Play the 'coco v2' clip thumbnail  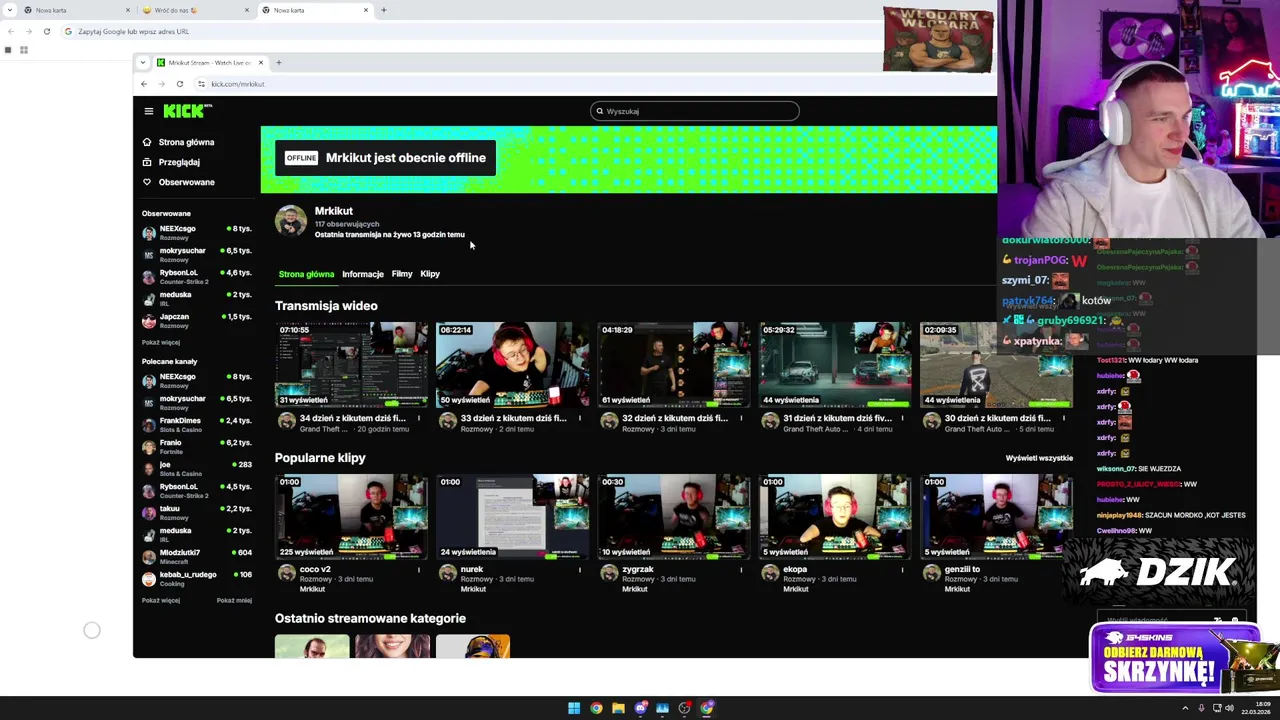click(x=351, y=517)
